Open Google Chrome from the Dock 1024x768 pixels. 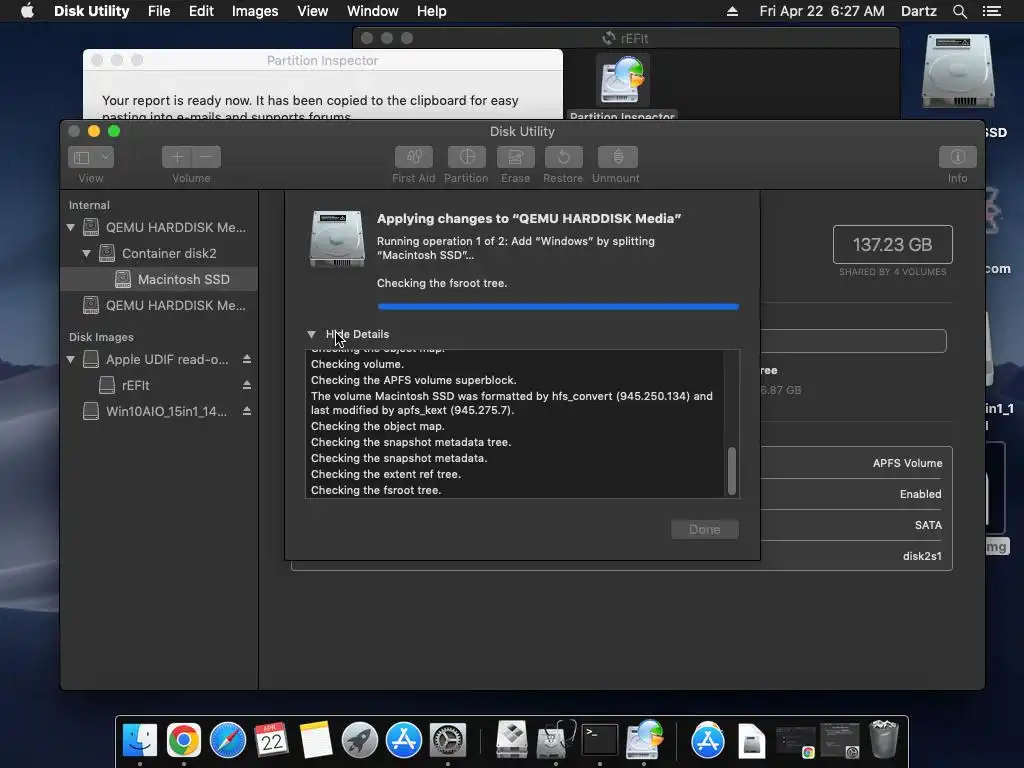point(184,741)
